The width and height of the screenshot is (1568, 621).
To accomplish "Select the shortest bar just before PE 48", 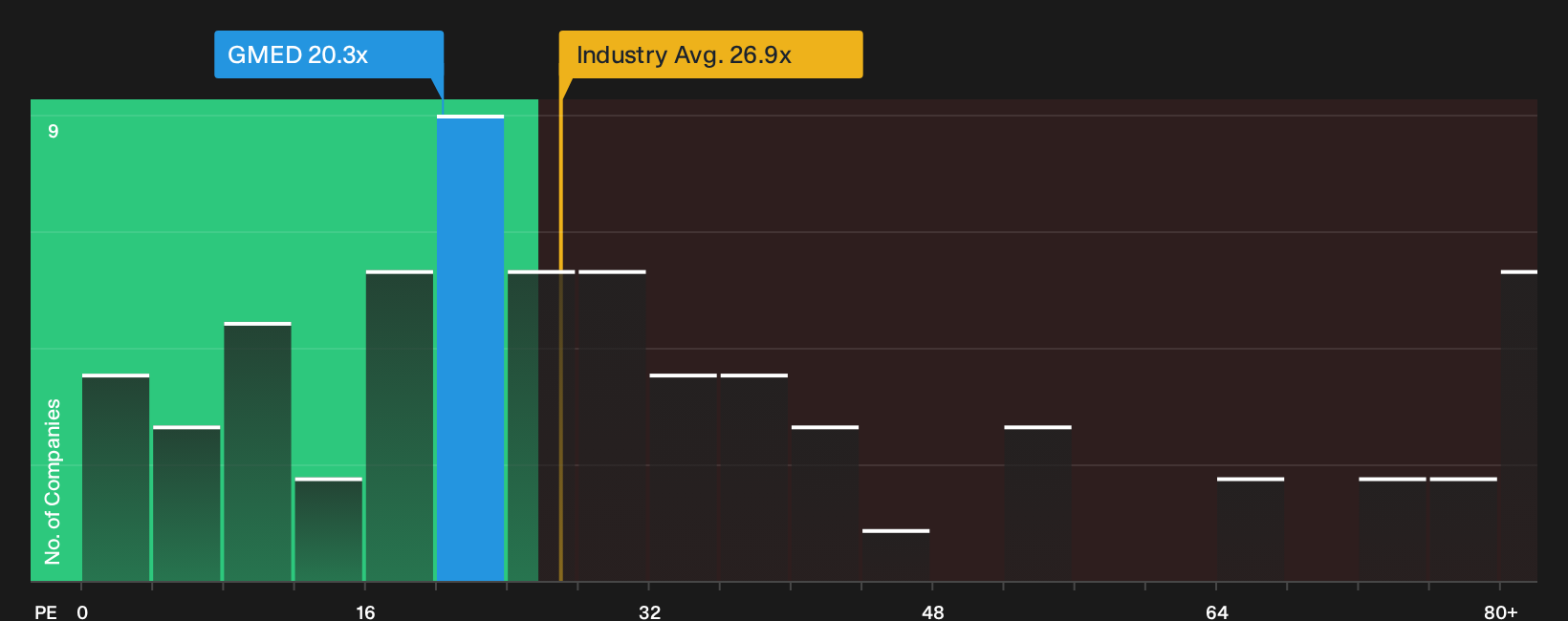I will tap(896, 555).
